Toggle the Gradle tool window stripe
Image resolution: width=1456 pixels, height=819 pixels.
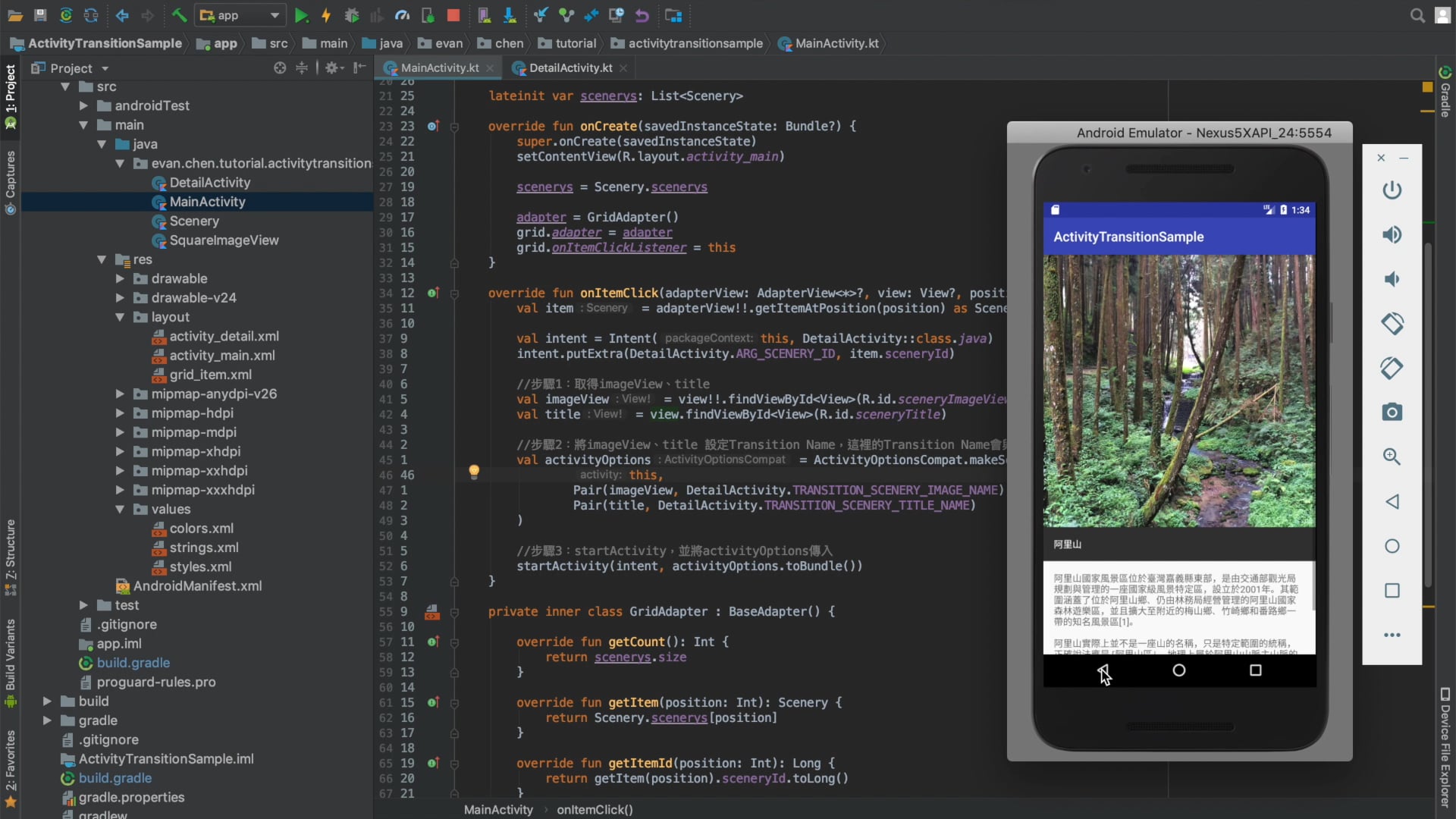point(1445,93)
